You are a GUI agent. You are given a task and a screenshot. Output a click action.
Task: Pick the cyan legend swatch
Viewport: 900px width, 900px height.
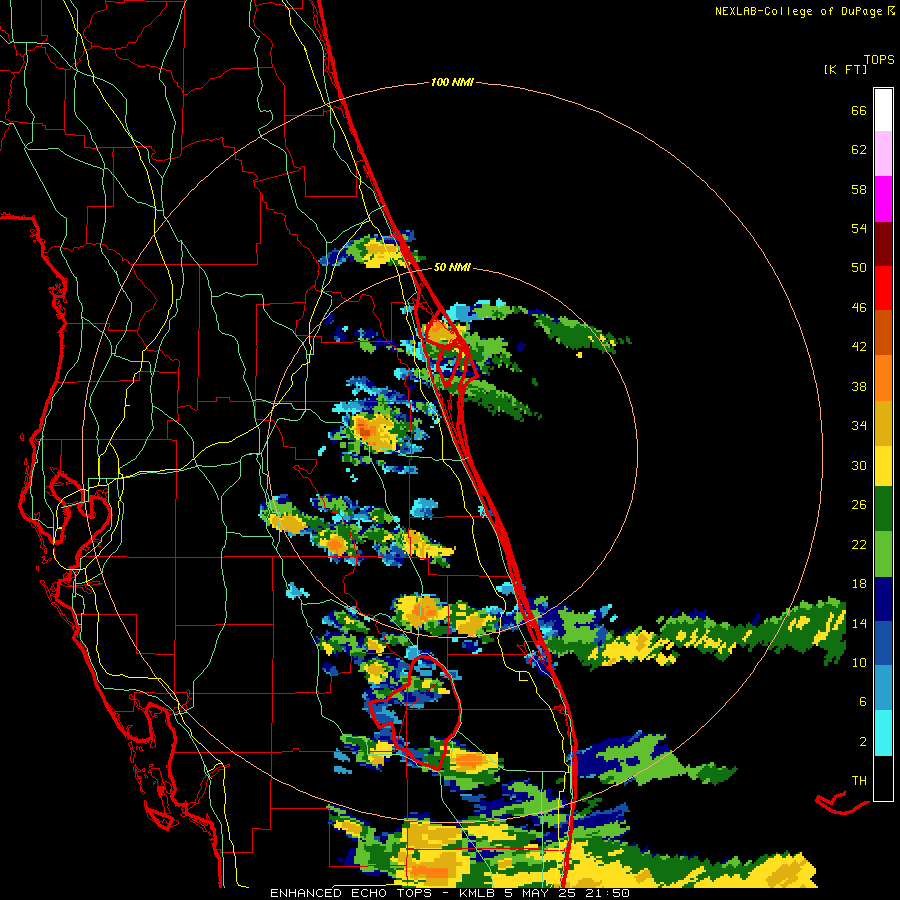[883, 733]
